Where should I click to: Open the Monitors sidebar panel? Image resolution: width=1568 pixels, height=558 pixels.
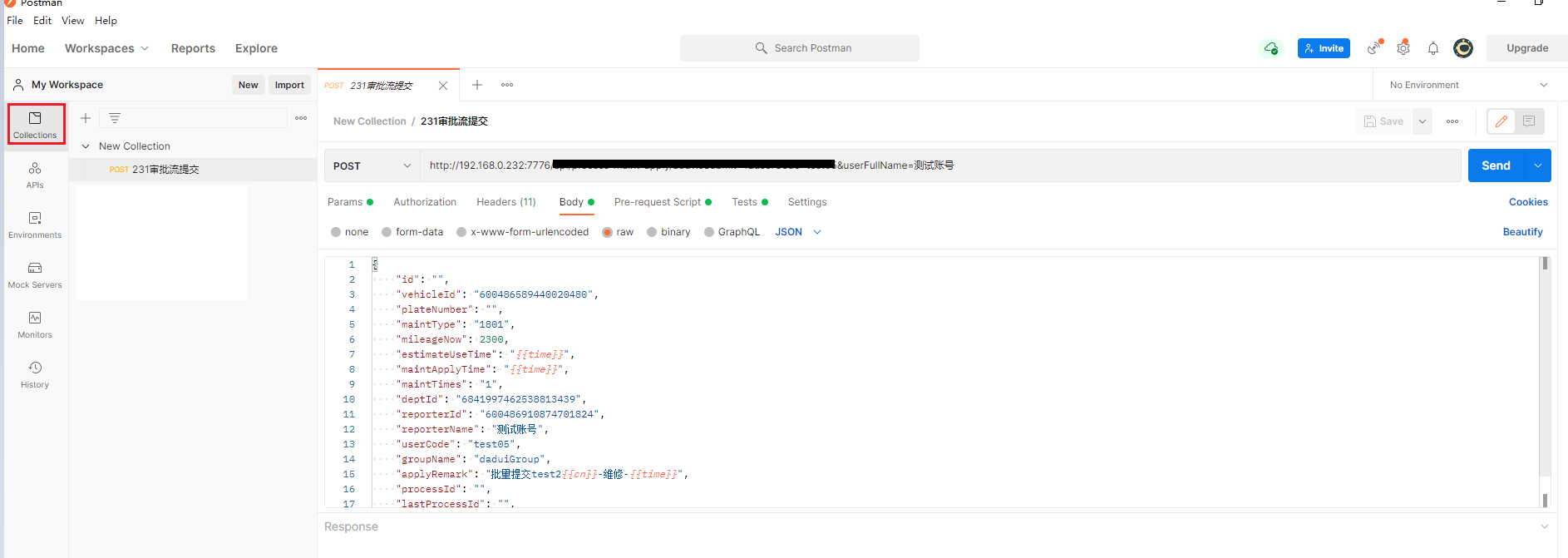point(35,324)
